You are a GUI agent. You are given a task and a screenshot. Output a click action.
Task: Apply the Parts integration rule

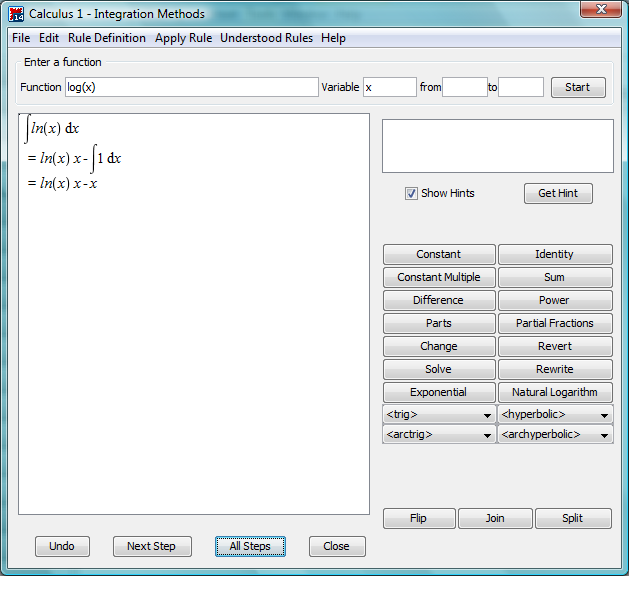pyautogui.click(x=439, y=323)
